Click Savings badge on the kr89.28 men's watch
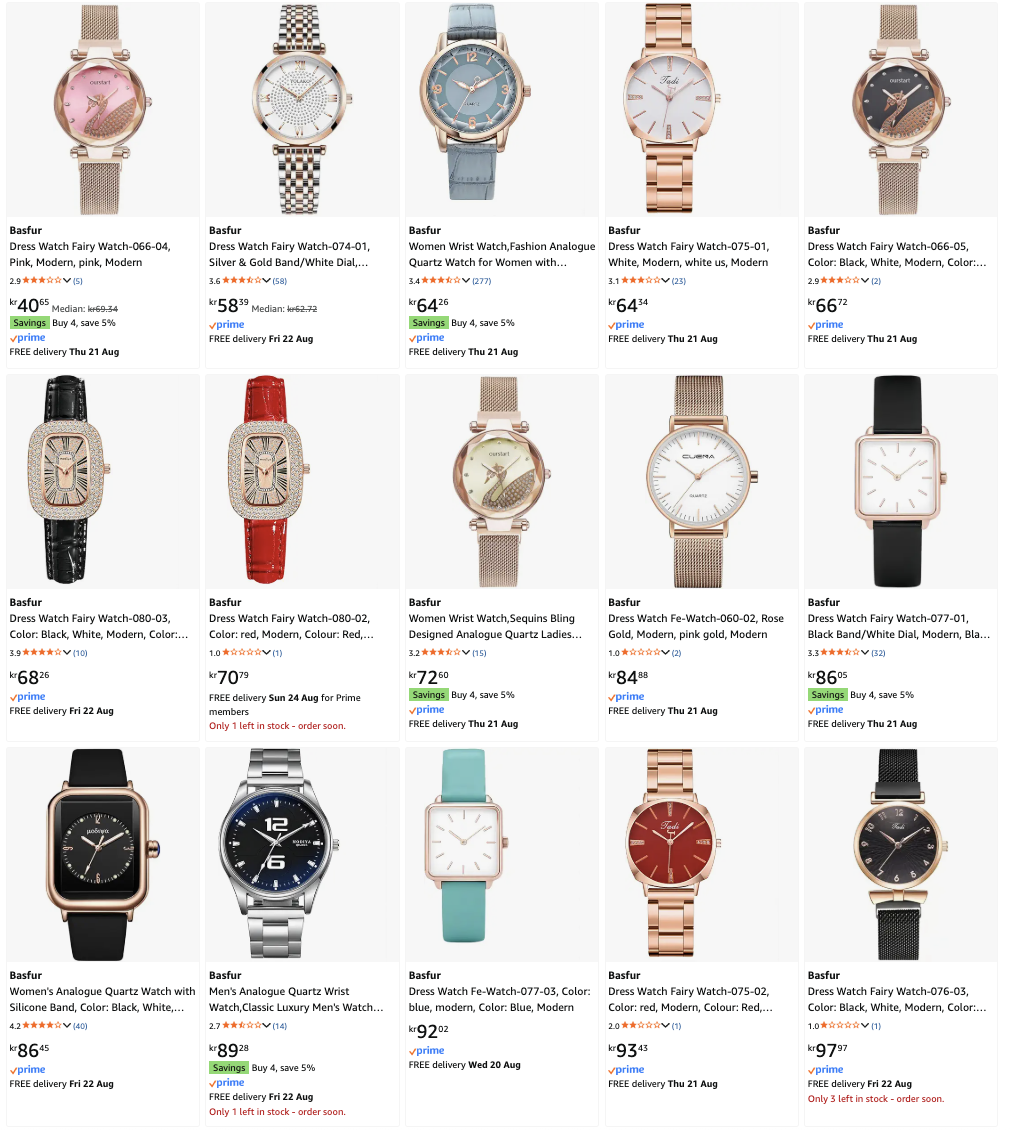This screenshot has height=1130, width=1016. [x=228, y=1067]
